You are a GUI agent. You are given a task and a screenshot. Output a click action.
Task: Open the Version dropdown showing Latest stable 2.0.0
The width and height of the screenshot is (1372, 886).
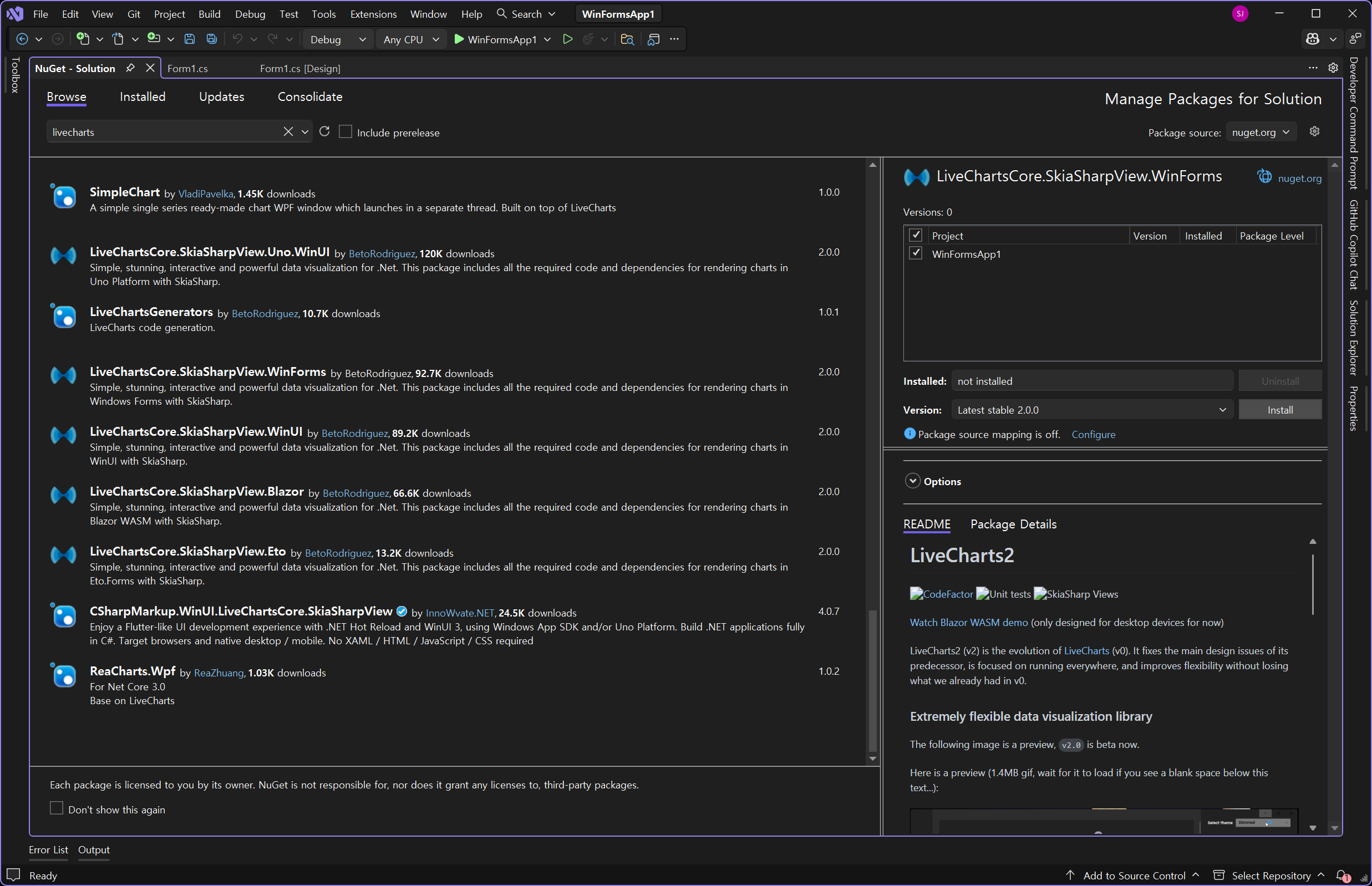coord(1092,410)
